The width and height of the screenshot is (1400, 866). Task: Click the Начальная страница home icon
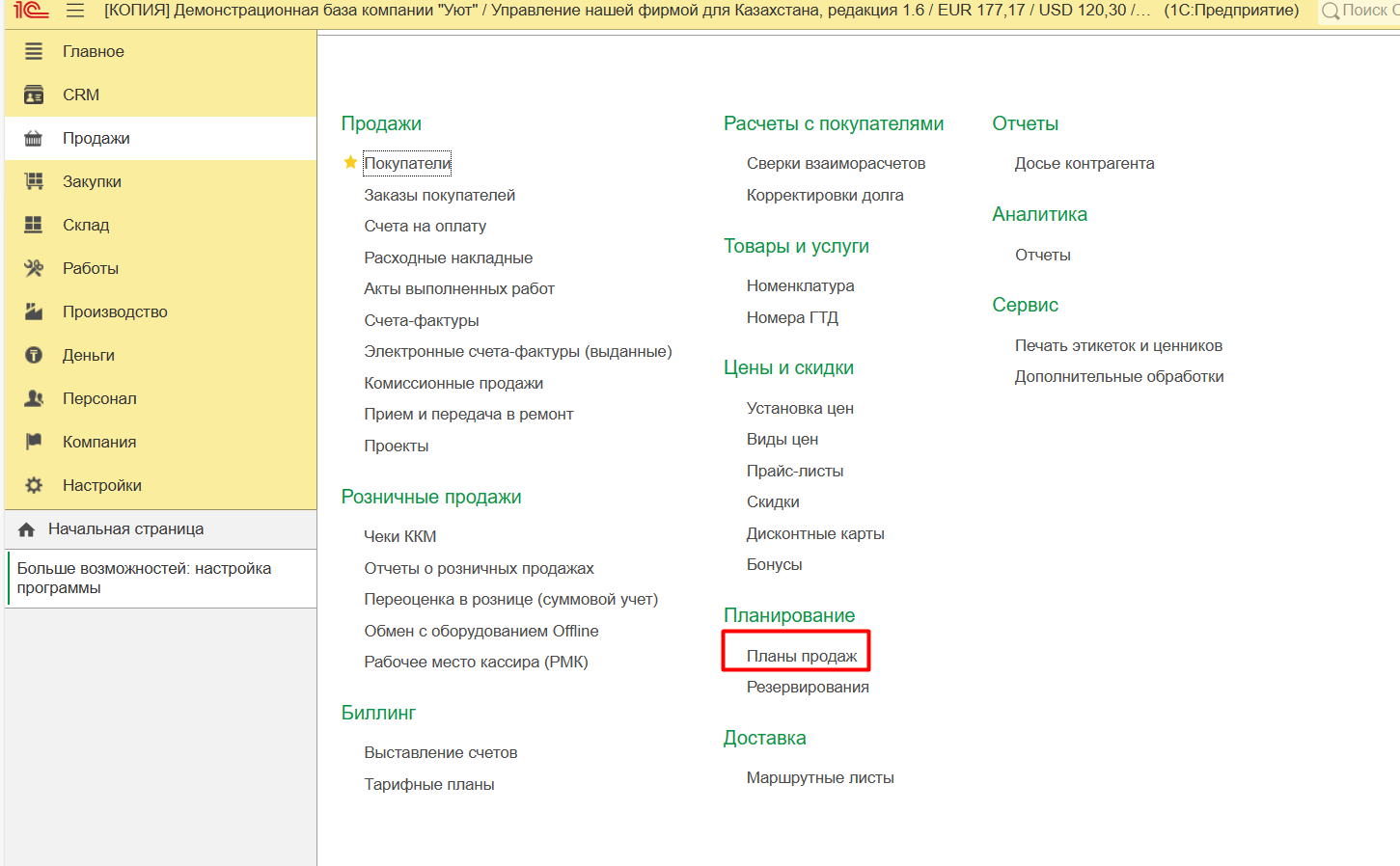pos(27,529)
